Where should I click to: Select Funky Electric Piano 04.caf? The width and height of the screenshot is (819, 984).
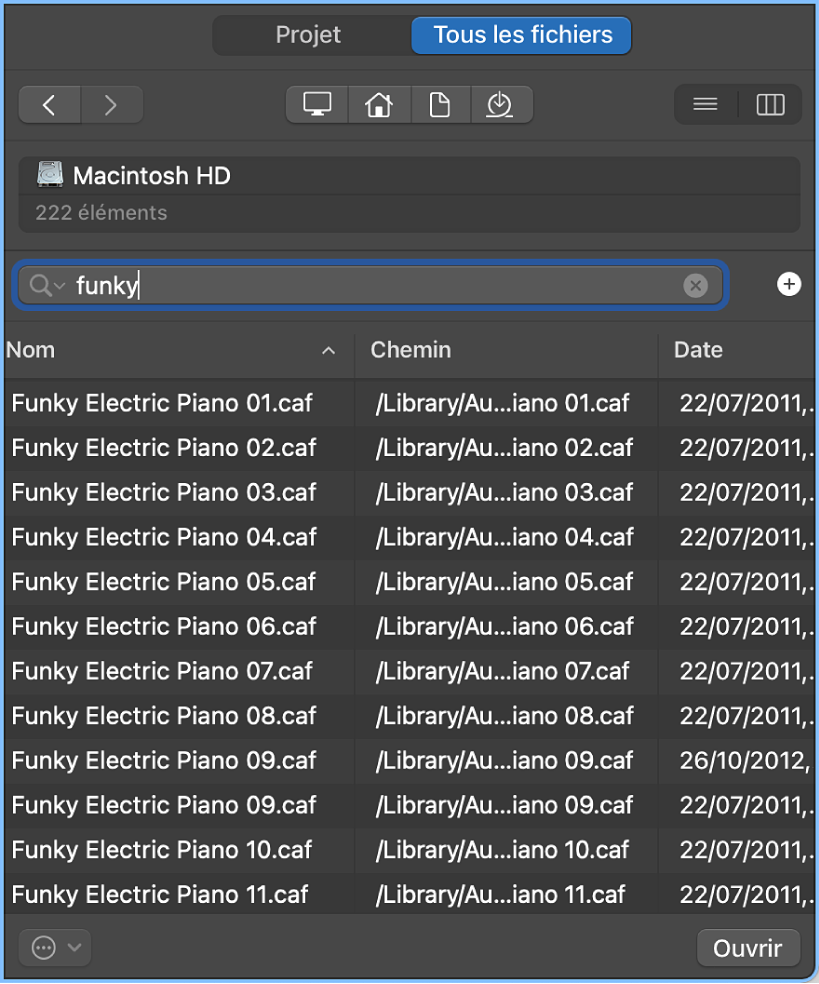click(x=164, y=537)
